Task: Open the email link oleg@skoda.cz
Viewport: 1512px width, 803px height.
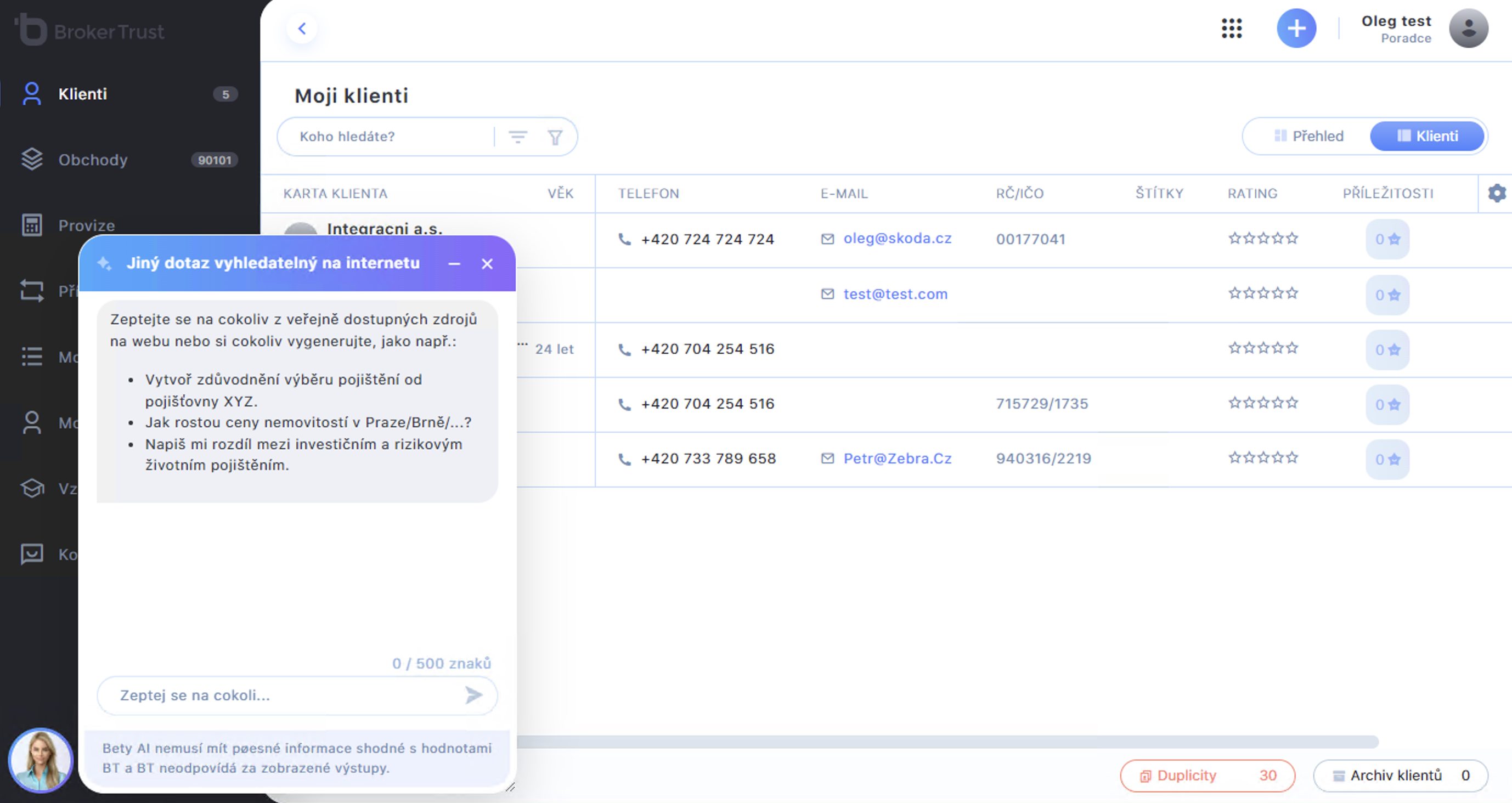Action: 897,238
